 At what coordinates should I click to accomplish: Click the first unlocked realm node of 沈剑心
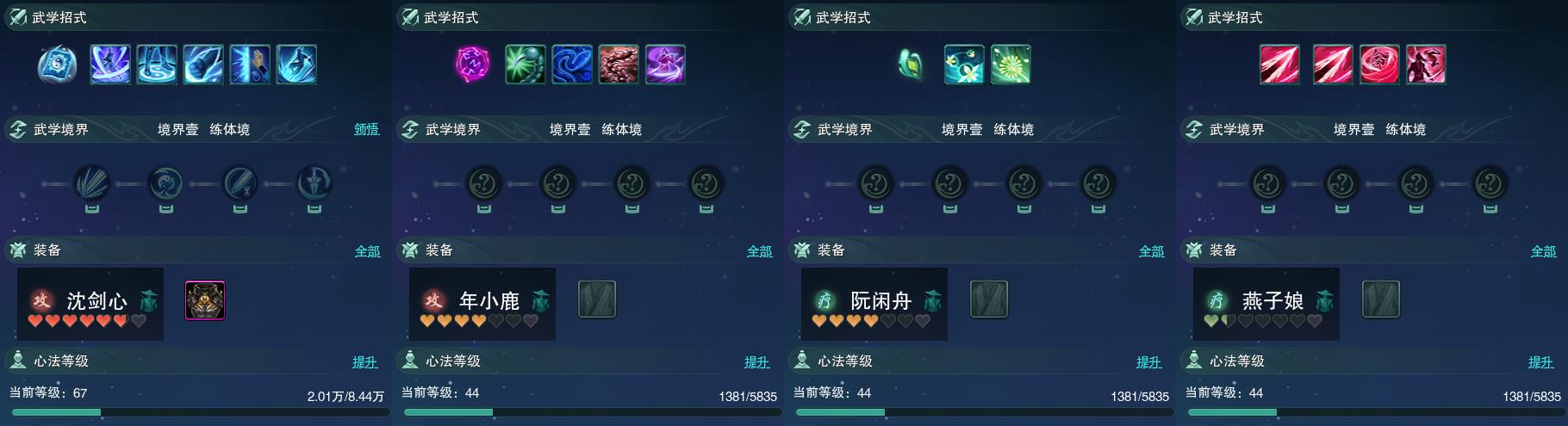point(92,183)
